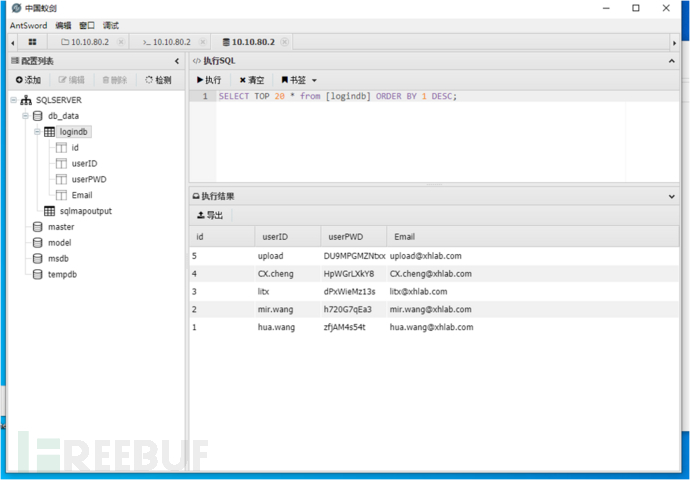Select the sqlmapoutput table
Image resolution: width=690 pixels, height=480 pixels.
pyautogui.click(x=85, y=211)
